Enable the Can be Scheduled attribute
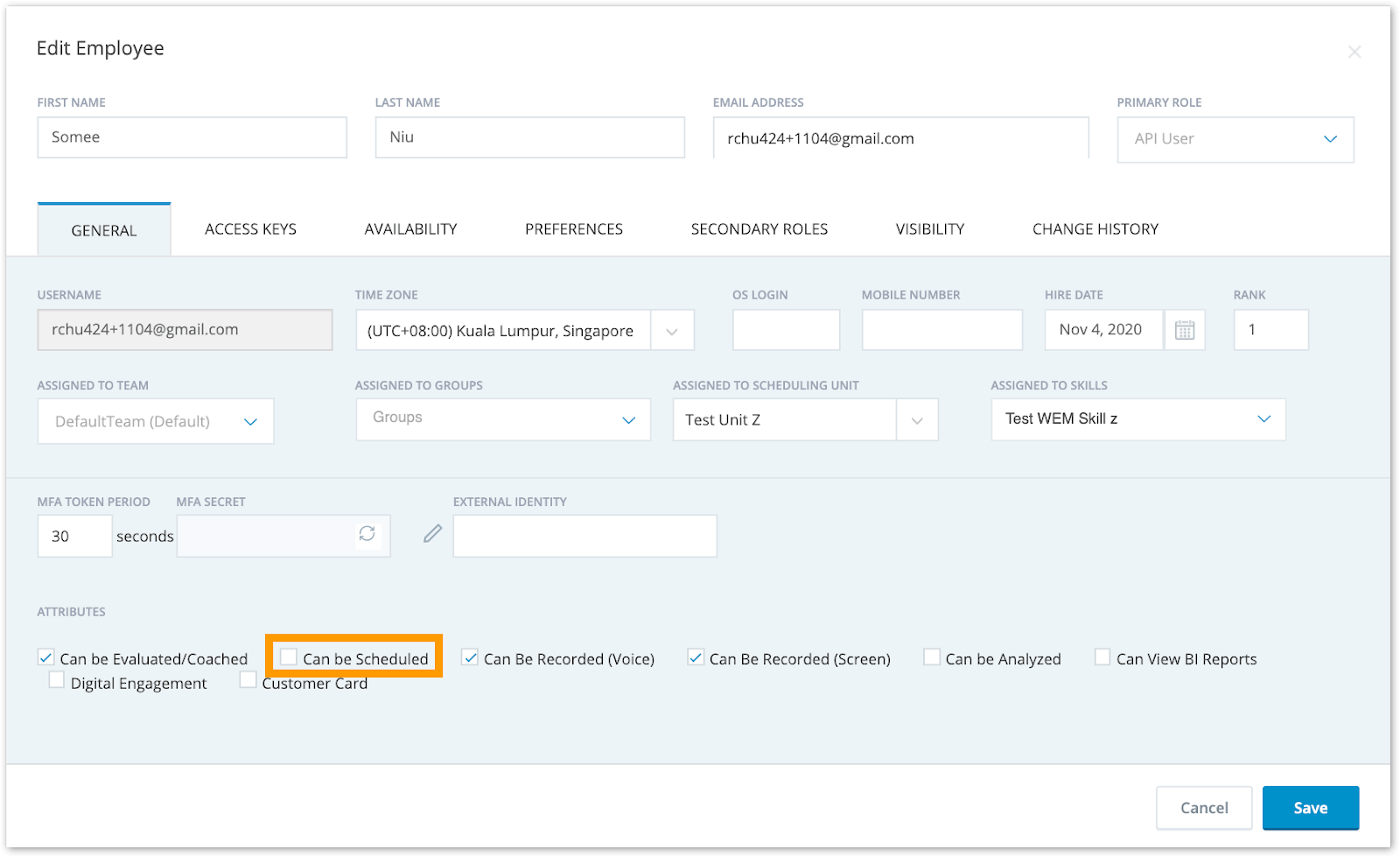 289,657
